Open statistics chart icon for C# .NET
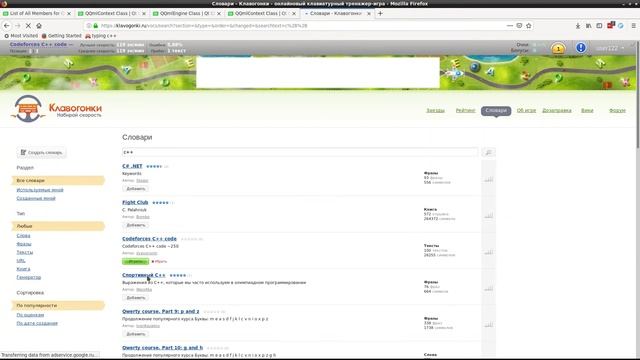This screenshot has width=640, height=360. pos(489,179)
